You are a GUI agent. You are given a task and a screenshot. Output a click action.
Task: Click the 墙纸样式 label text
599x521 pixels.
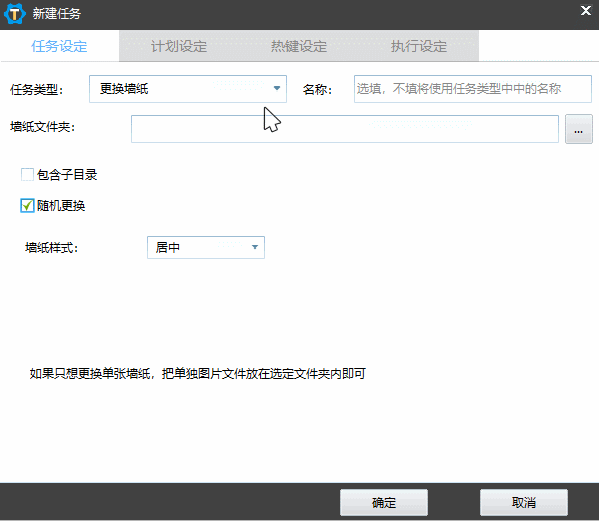click(x=52, y=248)
